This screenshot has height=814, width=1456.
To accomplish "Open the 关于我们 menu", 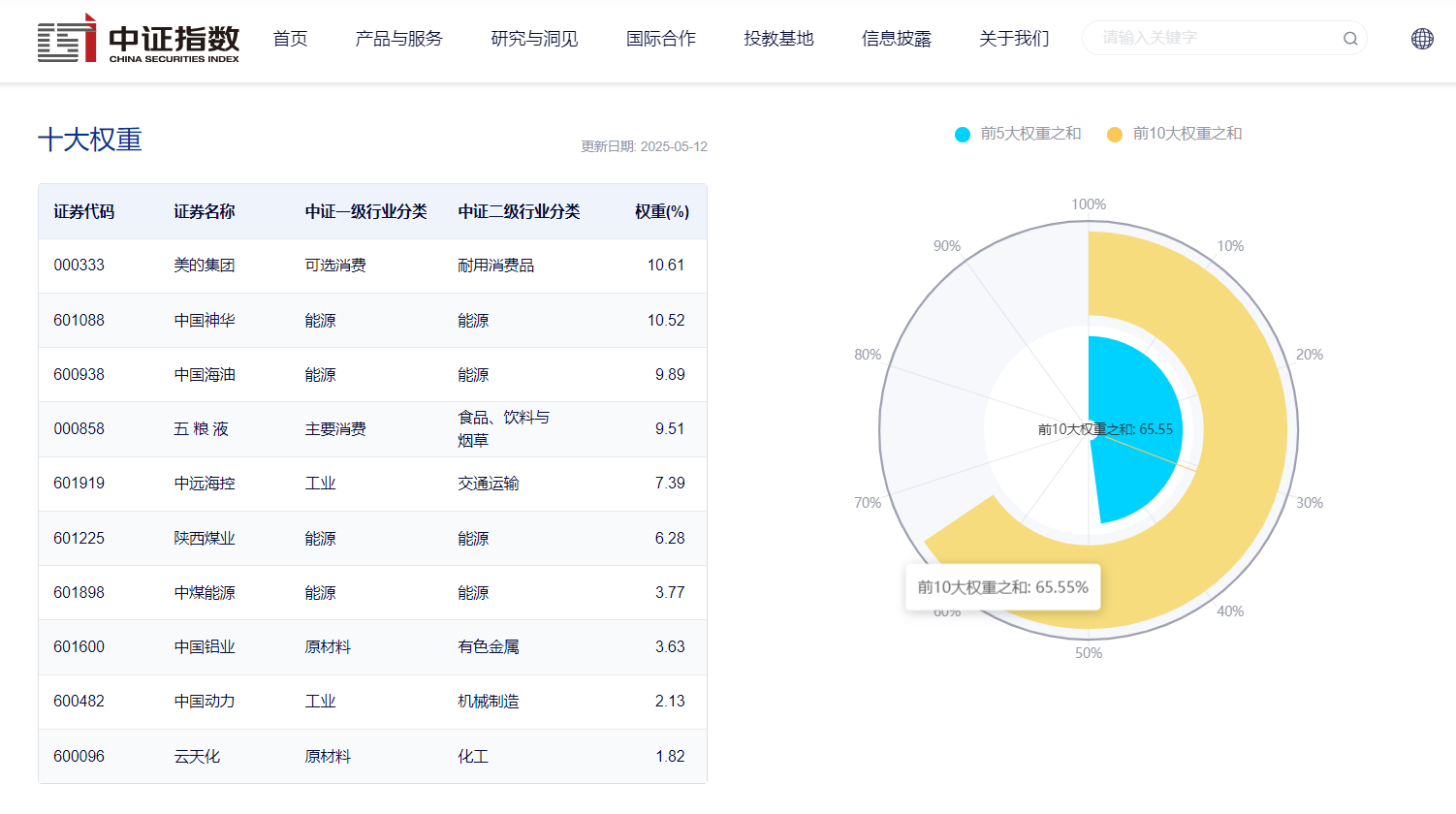I will [1014, 38].
